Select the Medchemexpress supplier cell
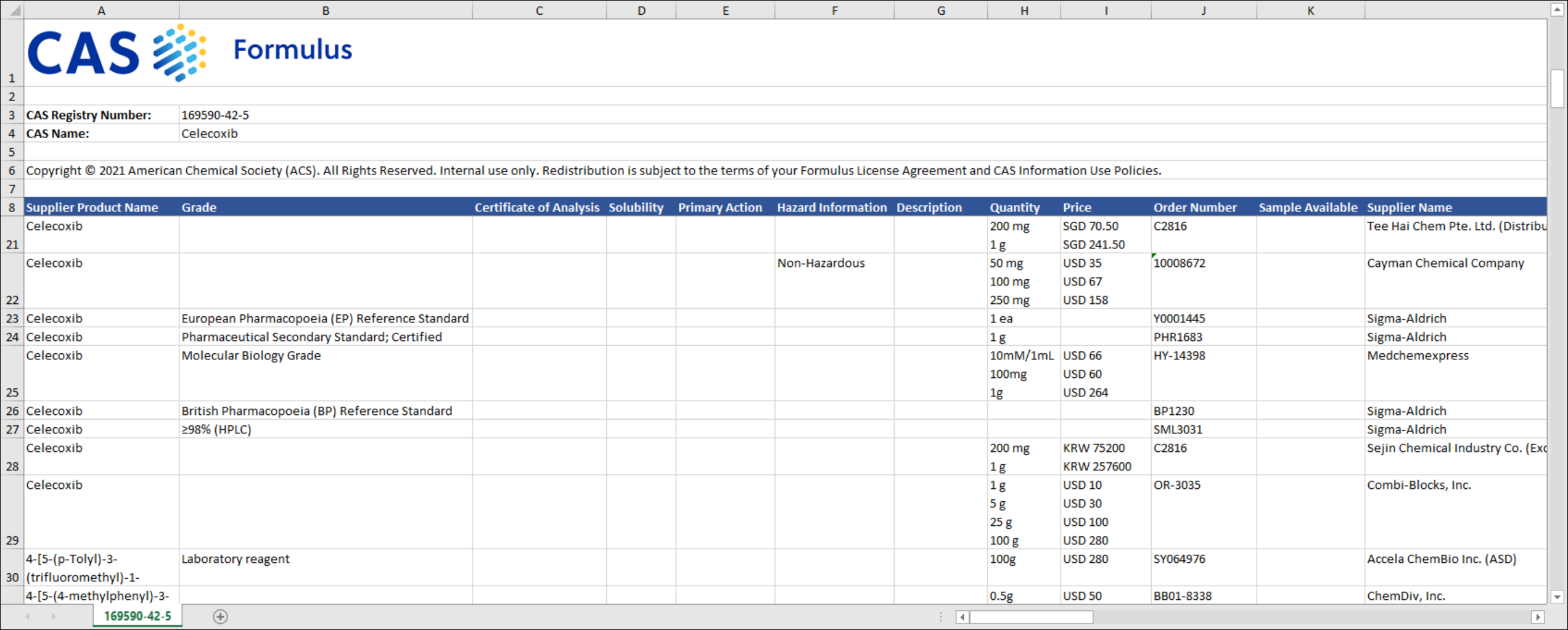The image size is (1568, 630). tap(1456, 374)
